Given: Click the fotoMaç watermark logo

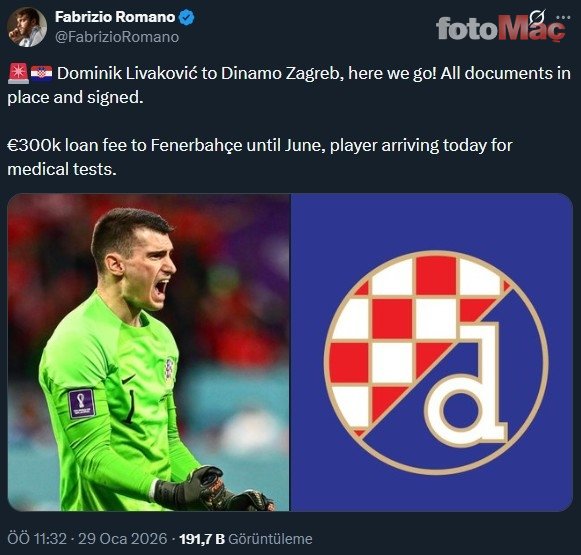Looking at the screenshot, I should point(501,28).
